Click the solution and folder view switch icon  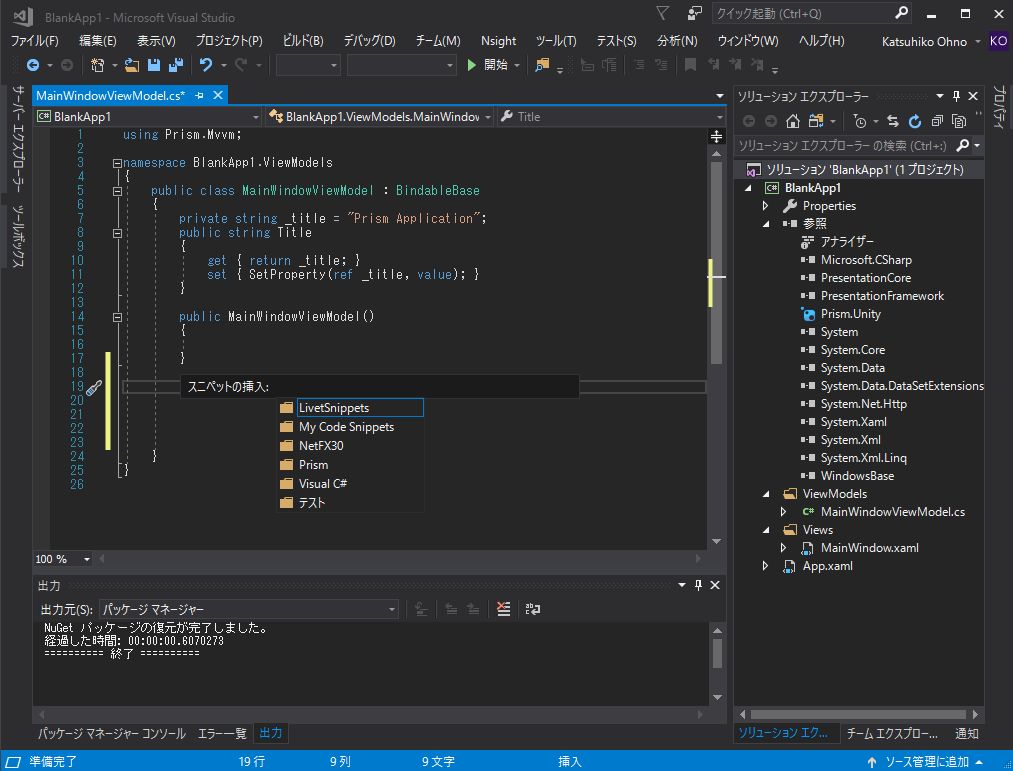pos(816,121)
